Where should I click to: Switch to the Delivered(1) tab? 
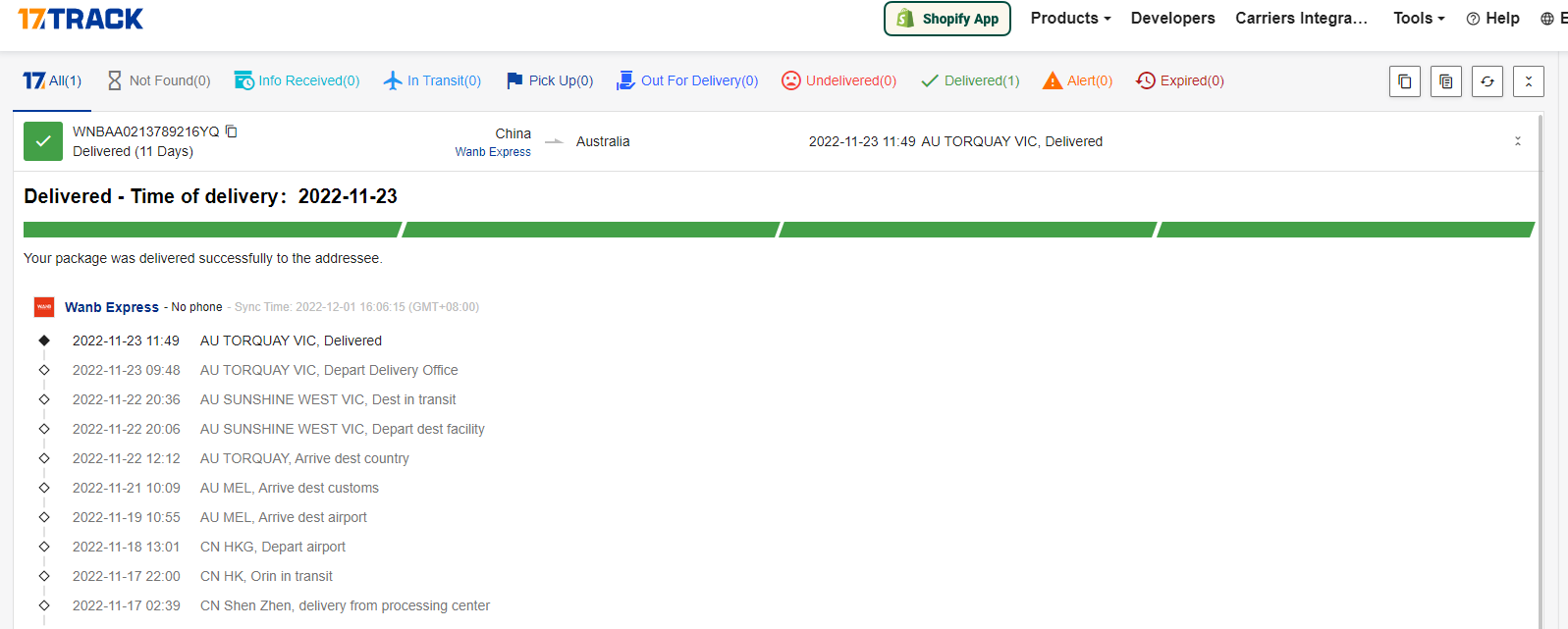[x=970, y=80]
